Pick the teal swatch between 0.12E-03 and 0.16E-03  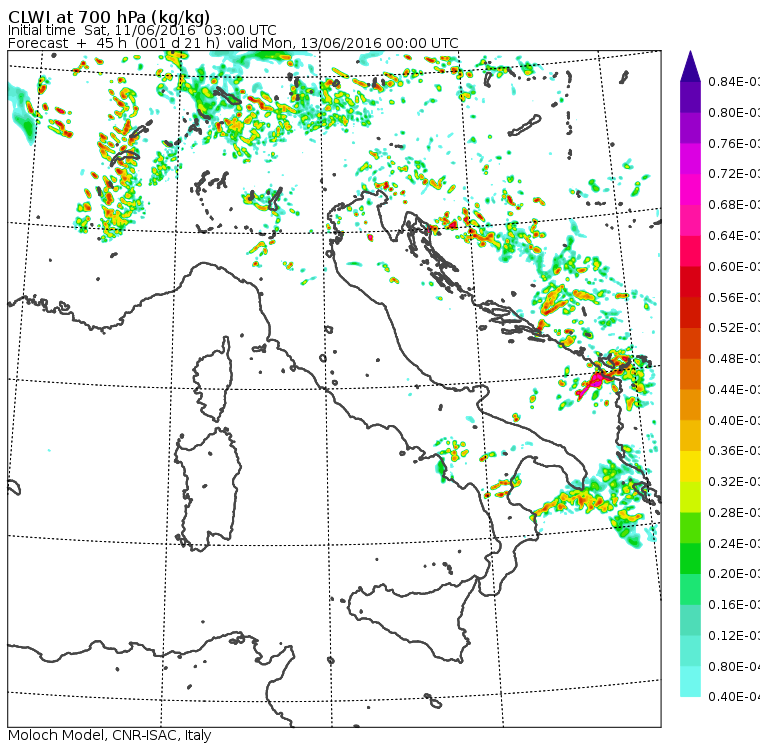pyautogui.click(x=690, y=620)
